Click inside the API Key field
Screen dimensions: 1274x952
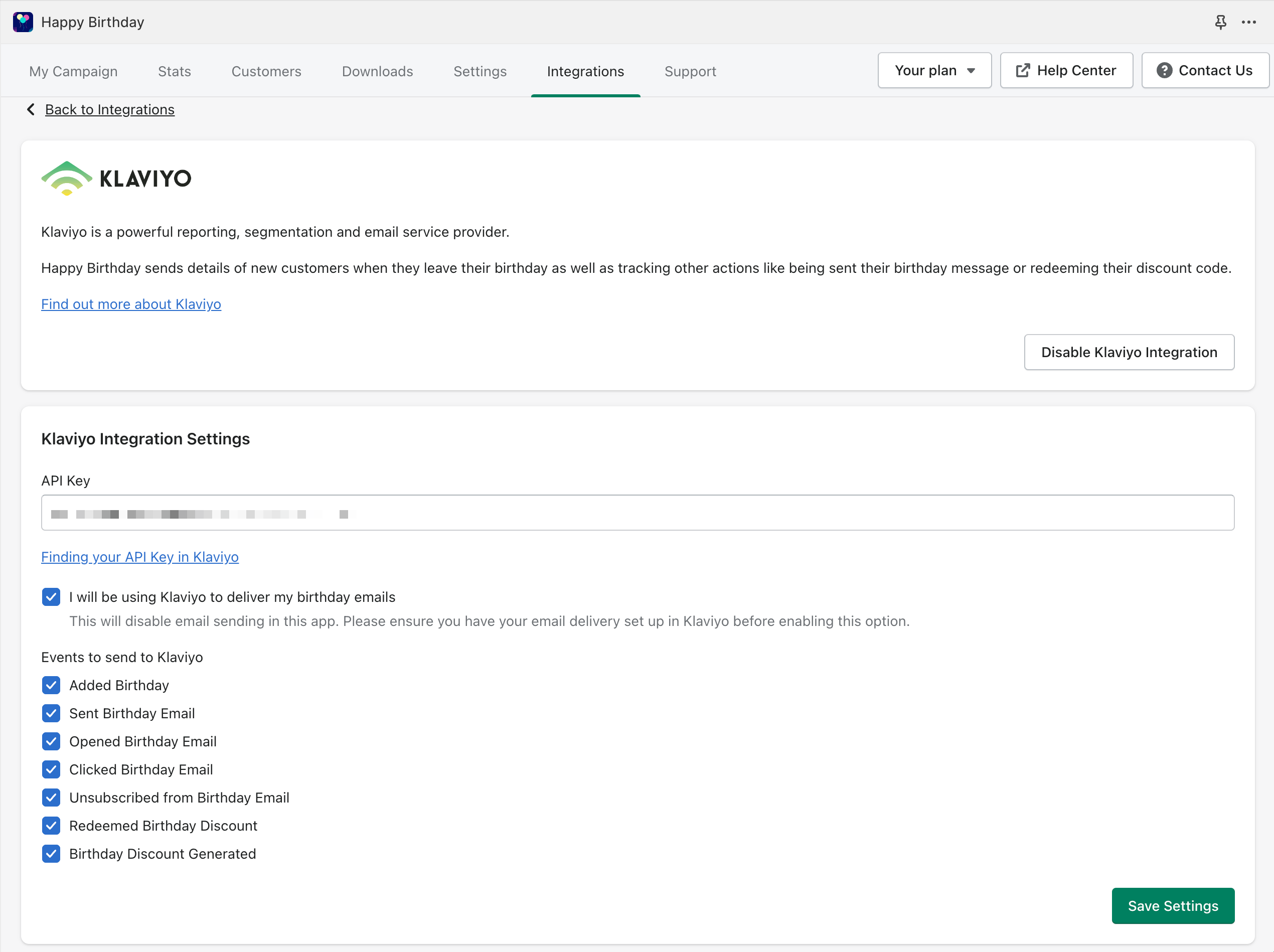(633, 513)
